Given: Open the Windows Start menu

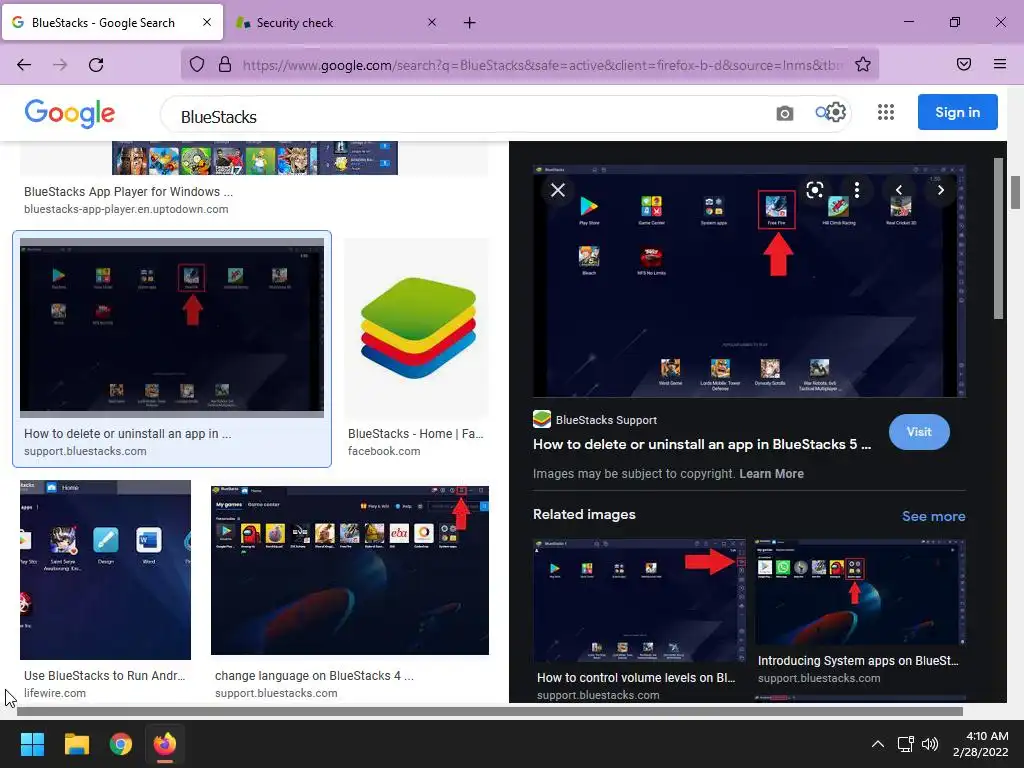Looking at the screenshot, I should pos(32,744).
